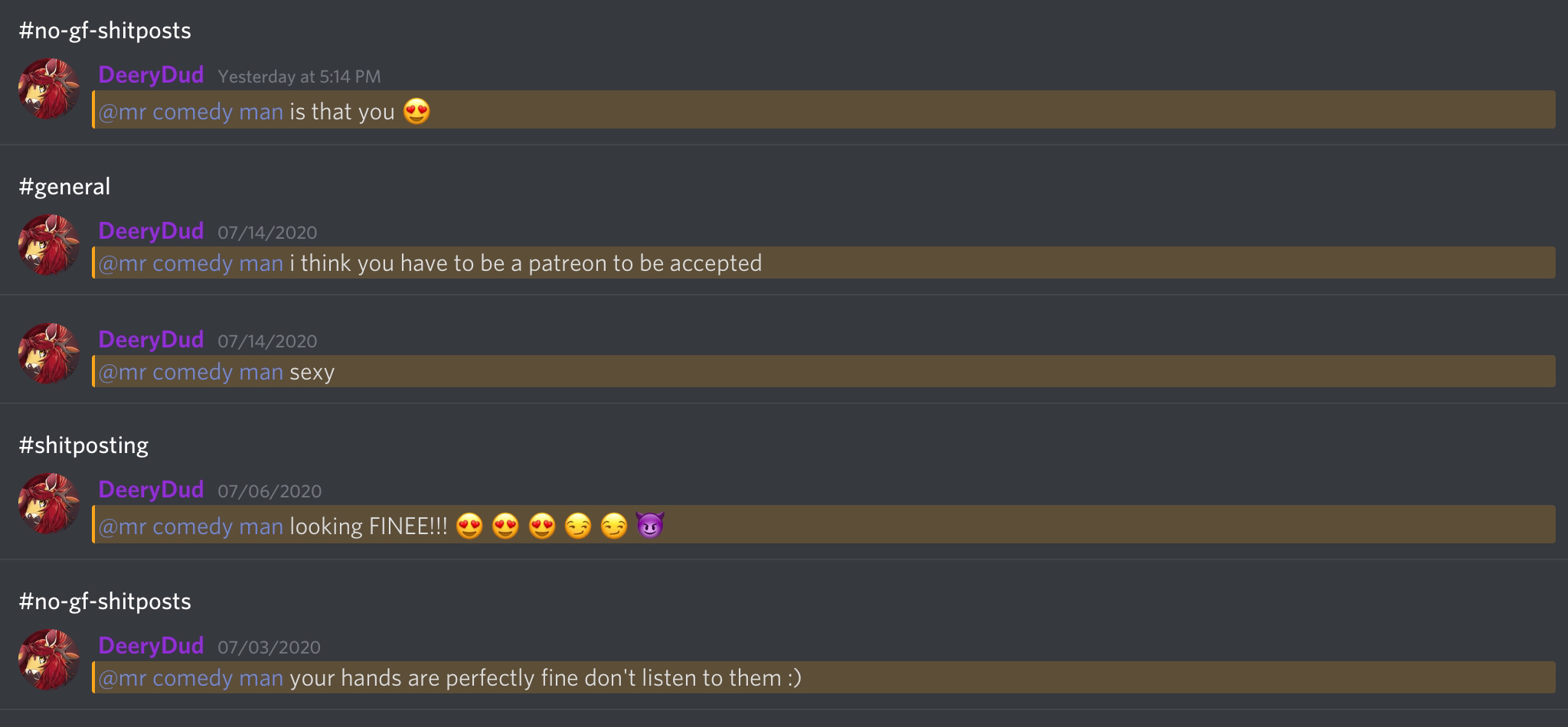Image resolution: width=1568 pixels, height=727 pixels.
Task: Click the "Yesterday at 5:14 PM" timestamp
Action: 299,77
